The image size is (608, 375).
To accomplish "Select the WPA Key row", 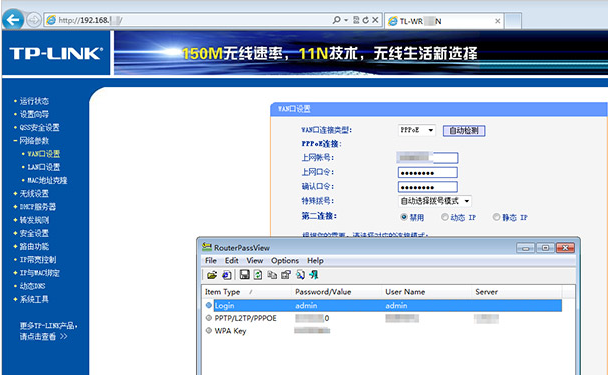I will (x=383, y=331).
